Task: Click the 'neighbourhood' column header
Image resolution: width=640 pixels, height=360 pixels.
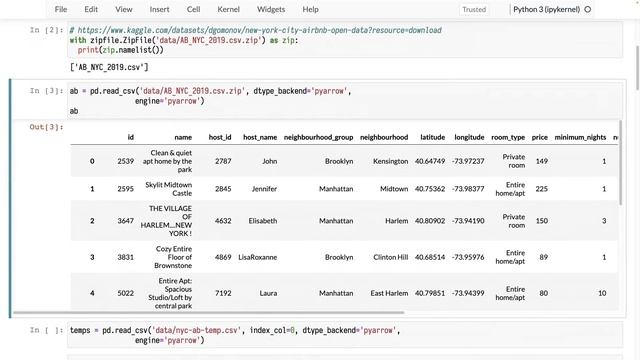Action: click(384, 138)
